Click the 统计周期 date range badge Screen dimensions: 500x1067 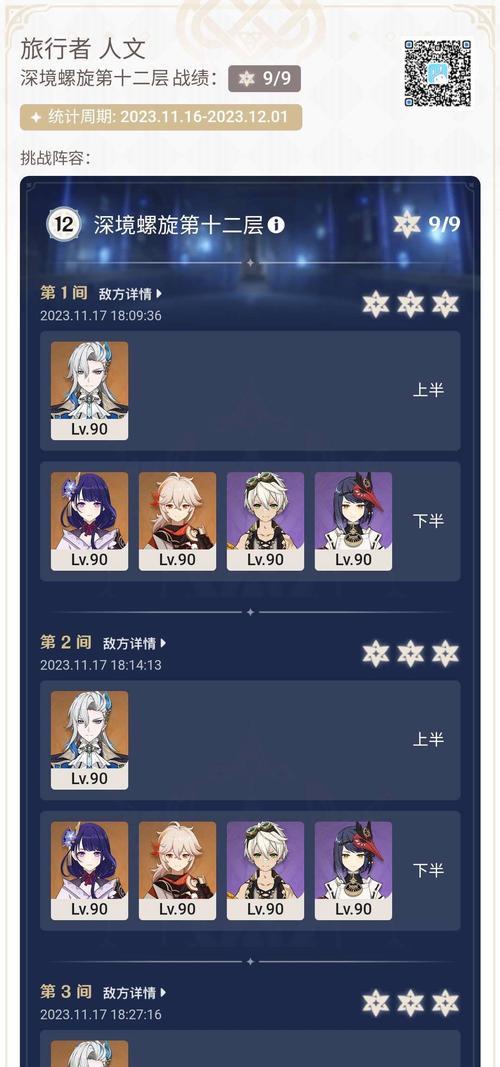click(x=161, y=117)
